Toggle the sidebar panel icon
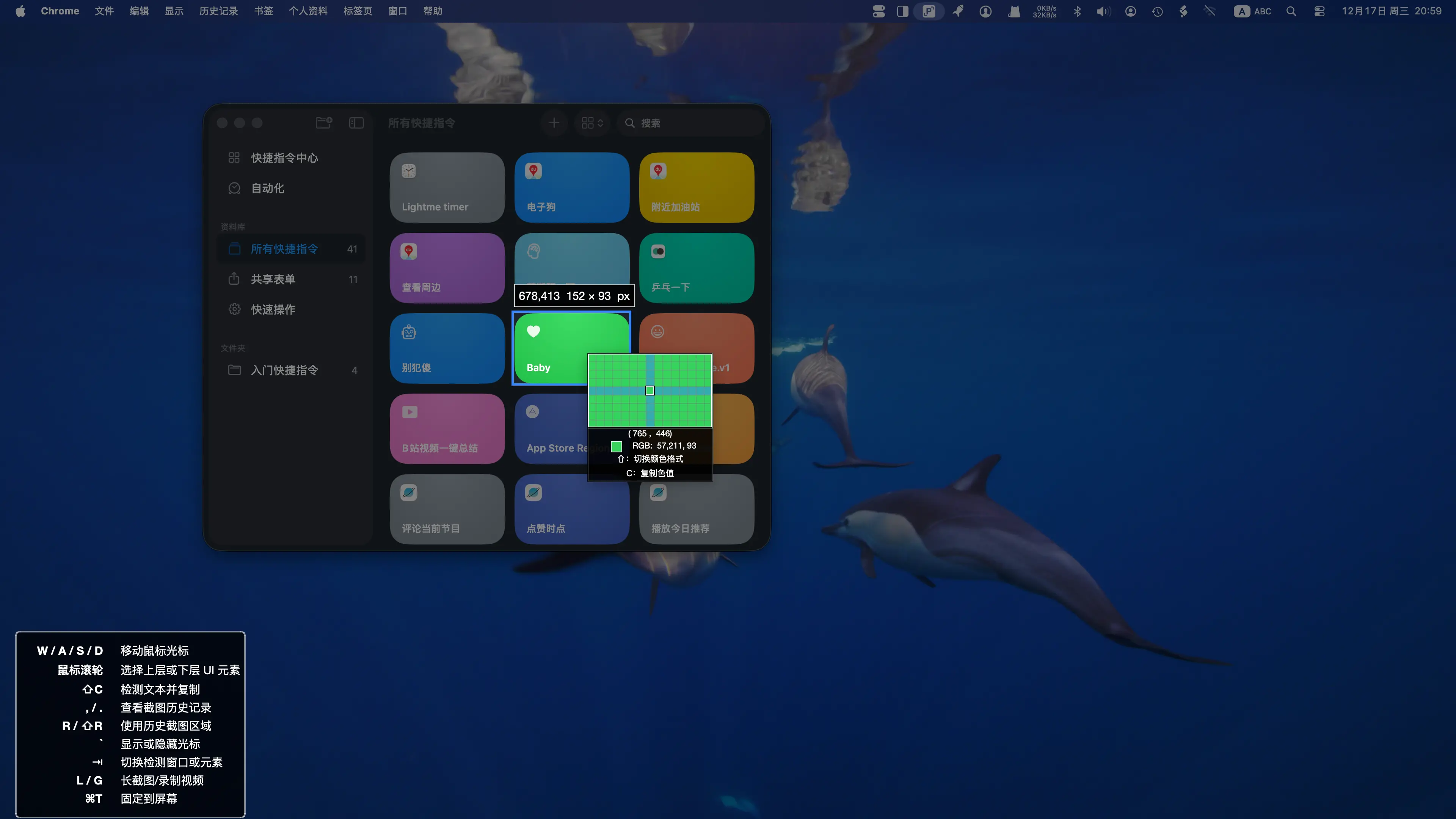 click(356, 122)
